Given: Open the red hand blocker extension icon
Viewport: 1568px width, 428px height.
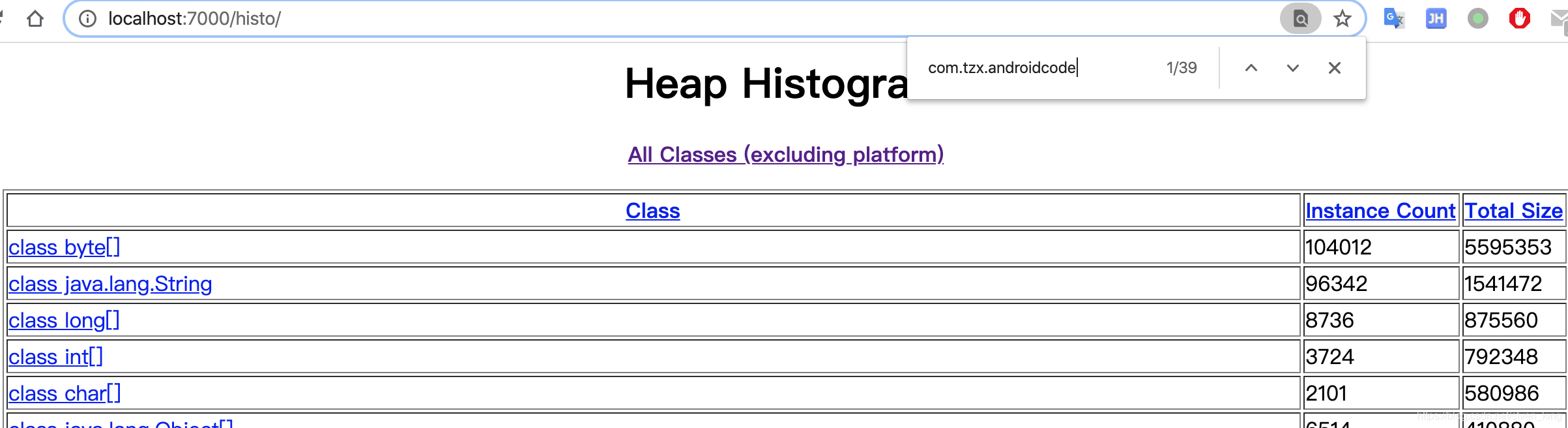Looking at the screenshot, I should pos(1519,18).
